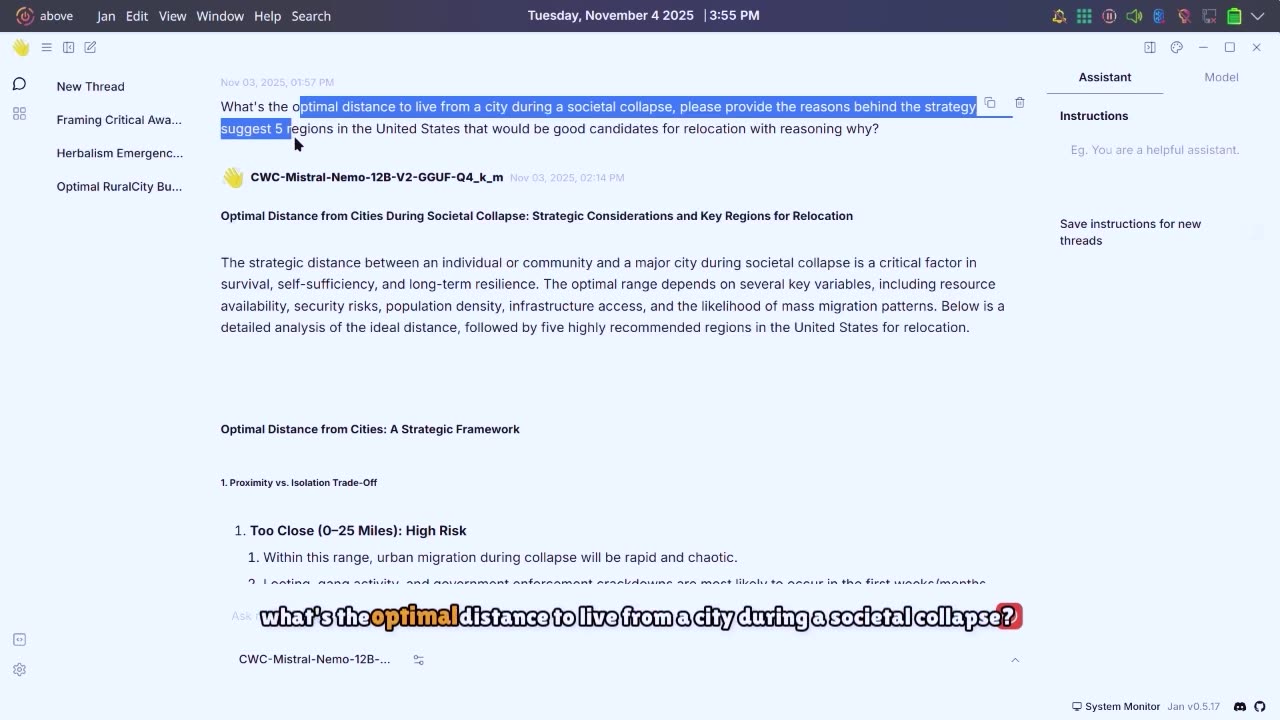Expand the system tray chevron

[x=1258, y=16]
